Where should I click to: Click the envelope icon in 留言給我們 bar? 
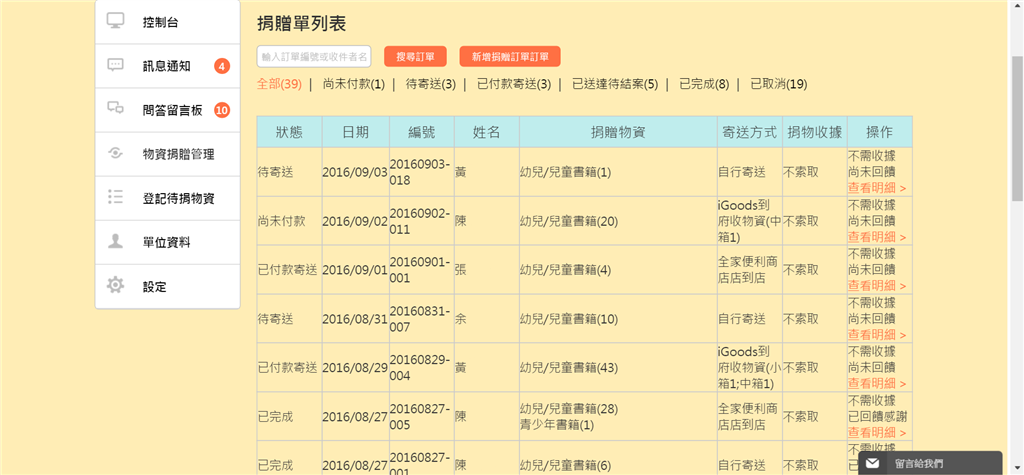(873, 463)
